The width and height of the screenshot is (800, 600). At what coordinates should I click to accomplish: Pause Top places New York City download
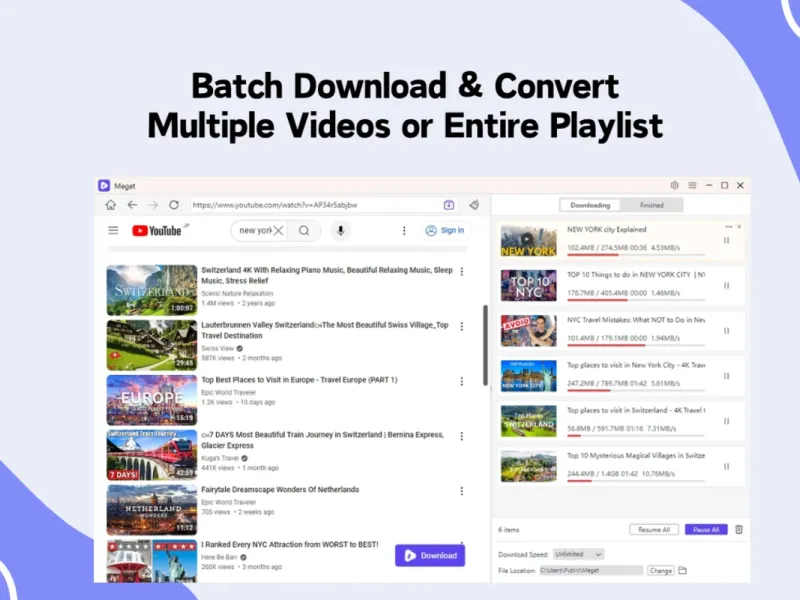(727, 376)
